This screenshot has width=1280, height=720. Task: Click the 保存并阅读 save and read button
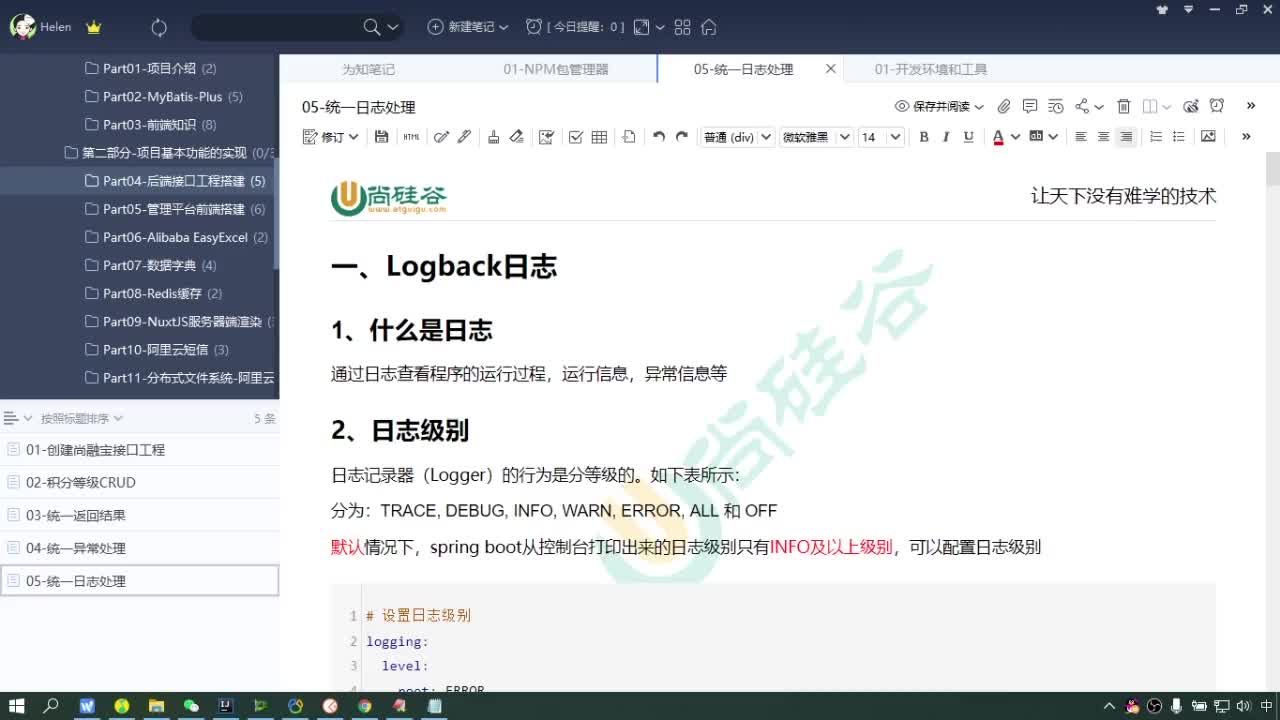[932, 106]
